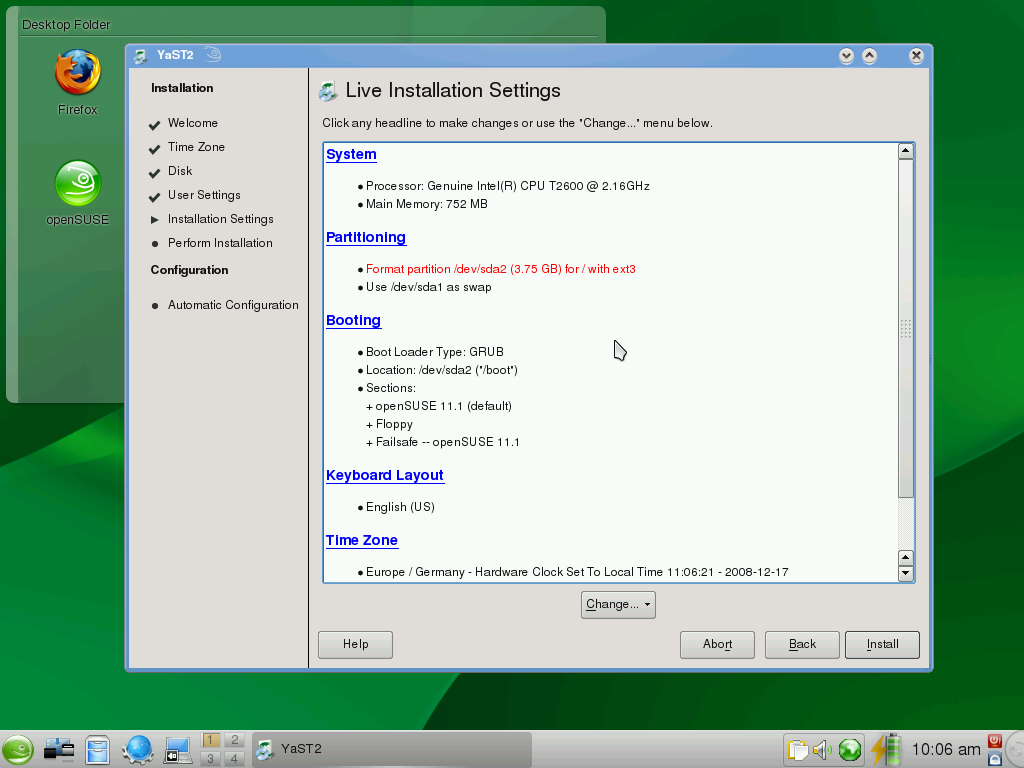The width and height of the screenshot is (1024, 768).
Task: Click the Desktop Folder widget title
Action: click(66, 25)
